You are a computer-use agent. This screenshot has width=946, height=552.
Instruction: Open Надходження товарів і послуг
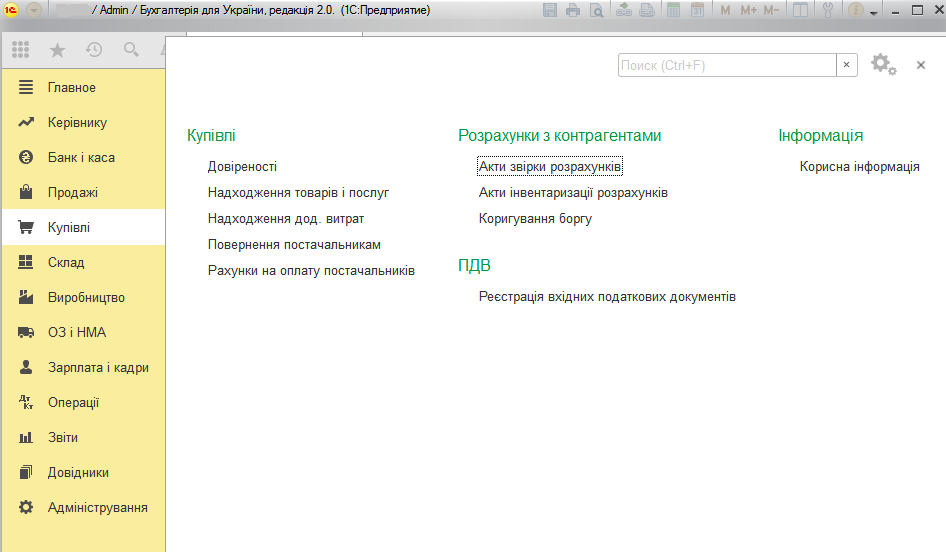[x=299, y=192]
